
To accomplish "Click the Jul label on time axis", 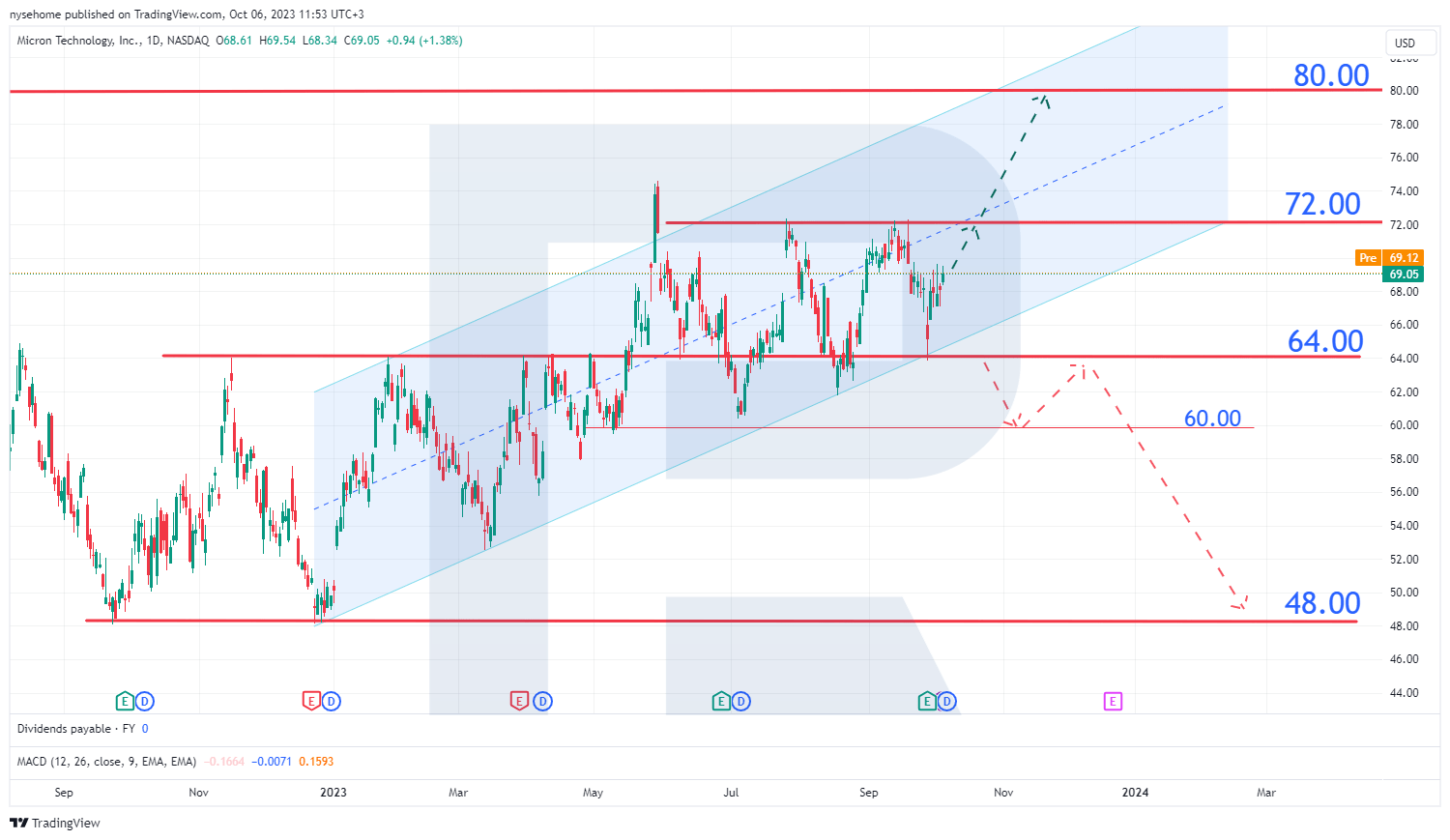I will tap(731, 793).
